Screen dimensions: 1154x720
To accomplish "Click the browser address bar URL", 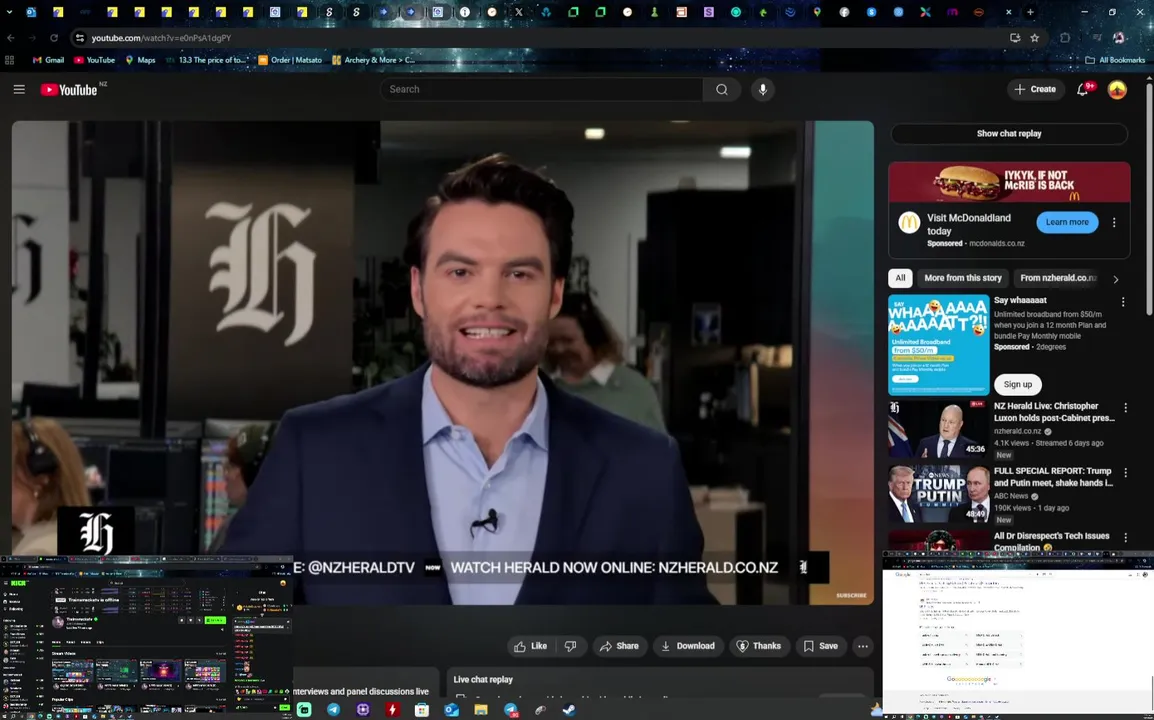I will [161, 38].
